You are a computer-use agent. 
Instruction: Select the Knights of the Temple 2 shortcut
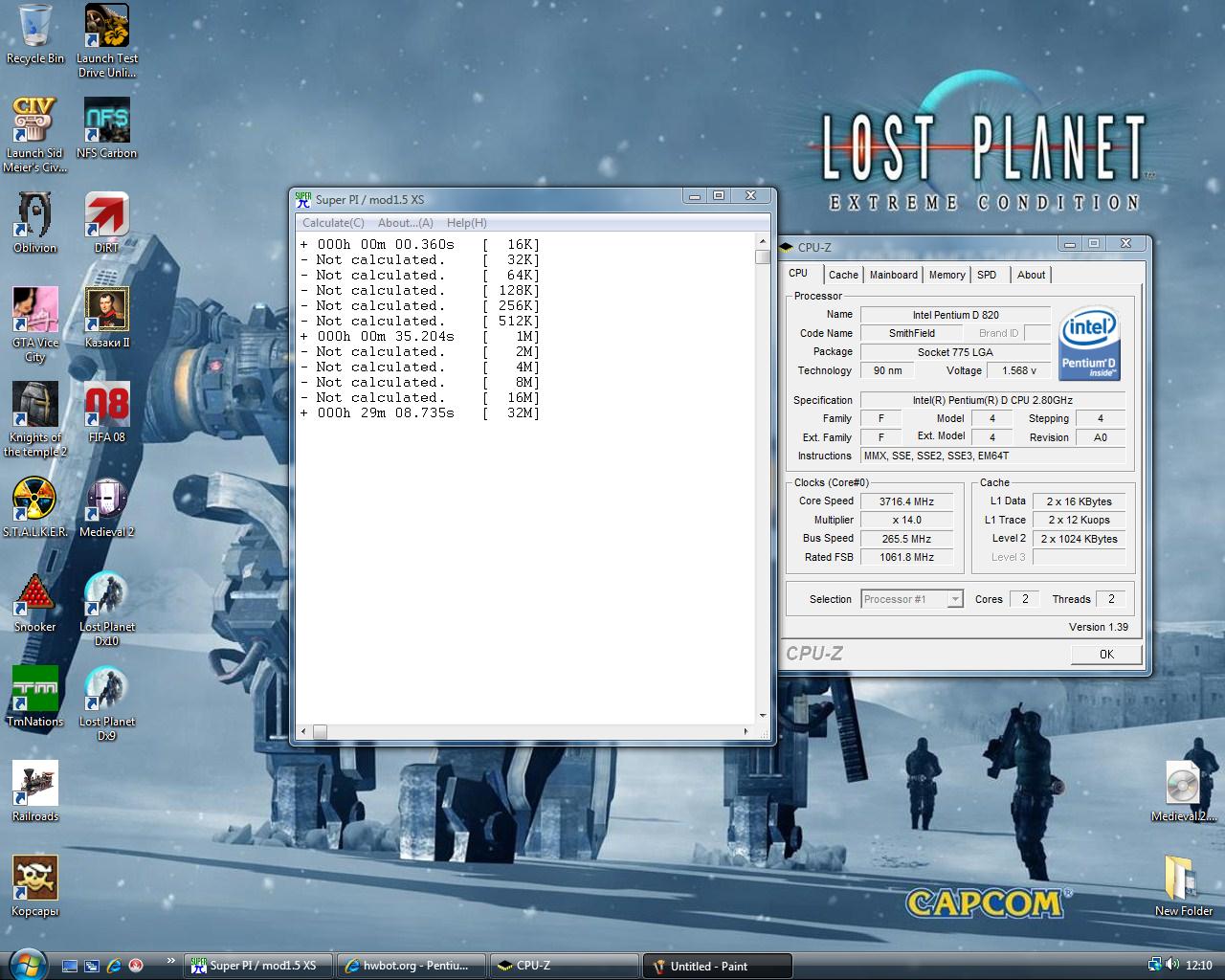pos(35,419)
